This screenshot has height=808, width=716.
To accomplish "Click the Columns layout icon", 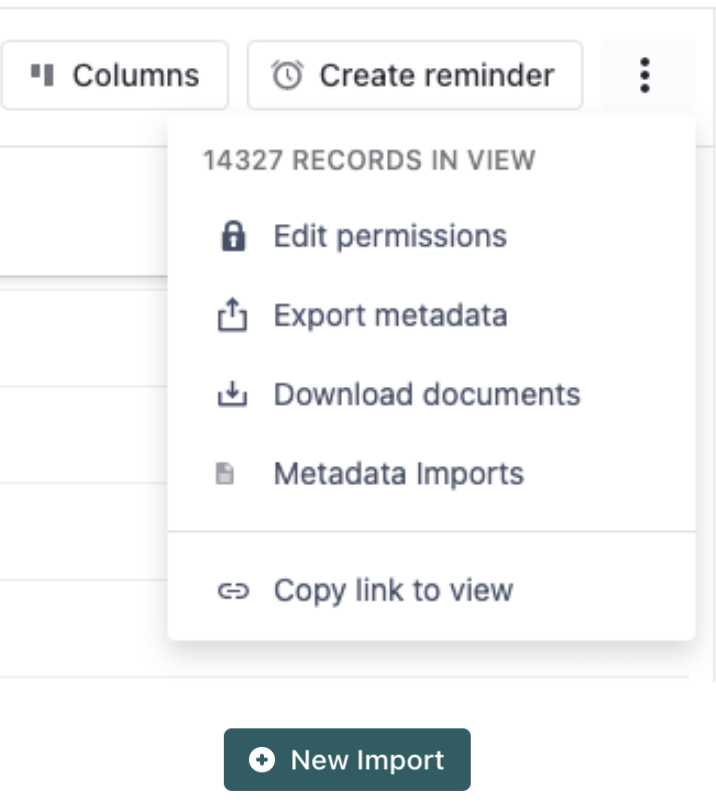I will tap(41, 74).
